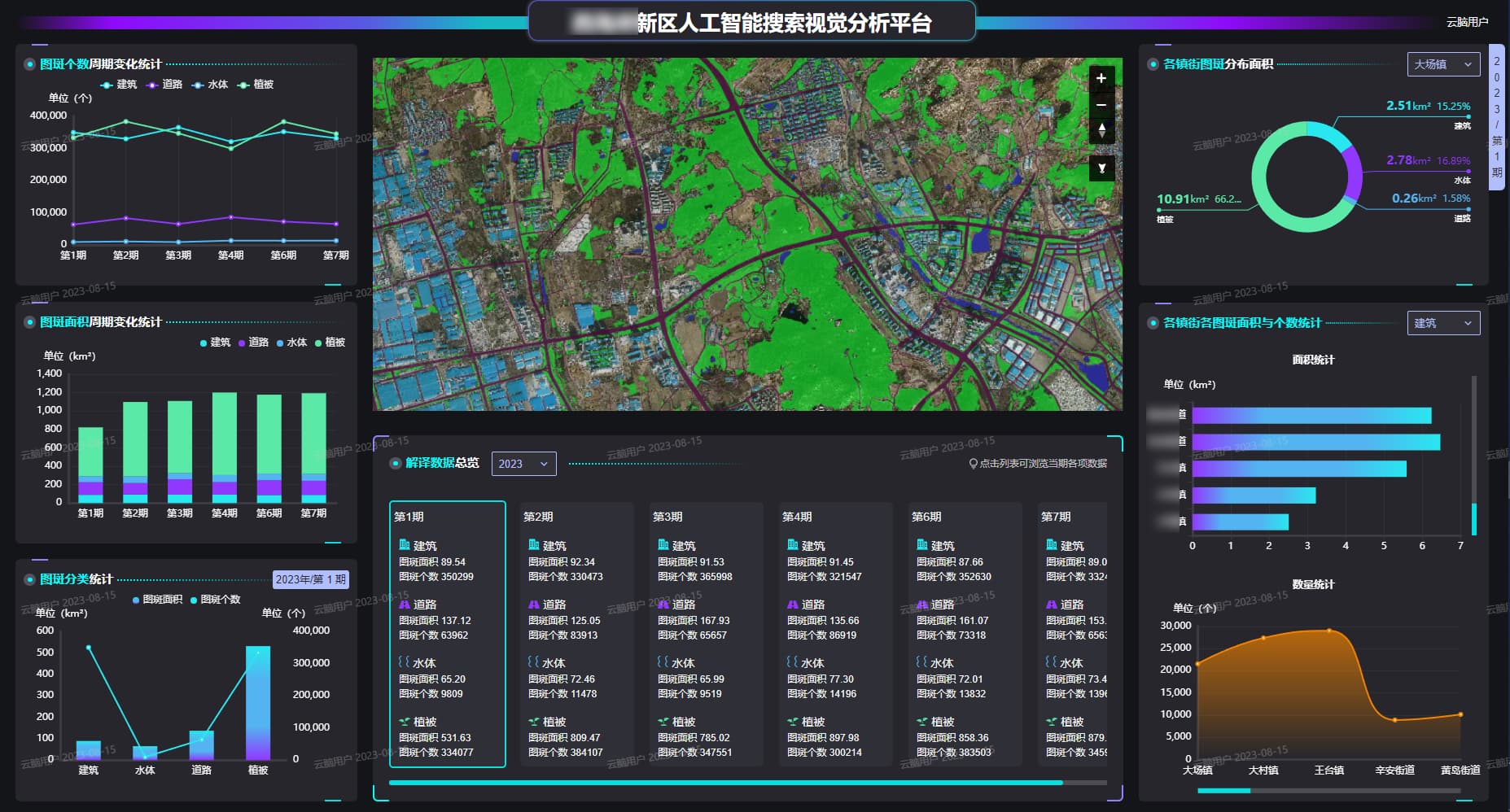The image size is (1510, 812).
Task: Click the horizontal scrollbar below period cards
Action: pyautogui.click(x=724, y=783)
